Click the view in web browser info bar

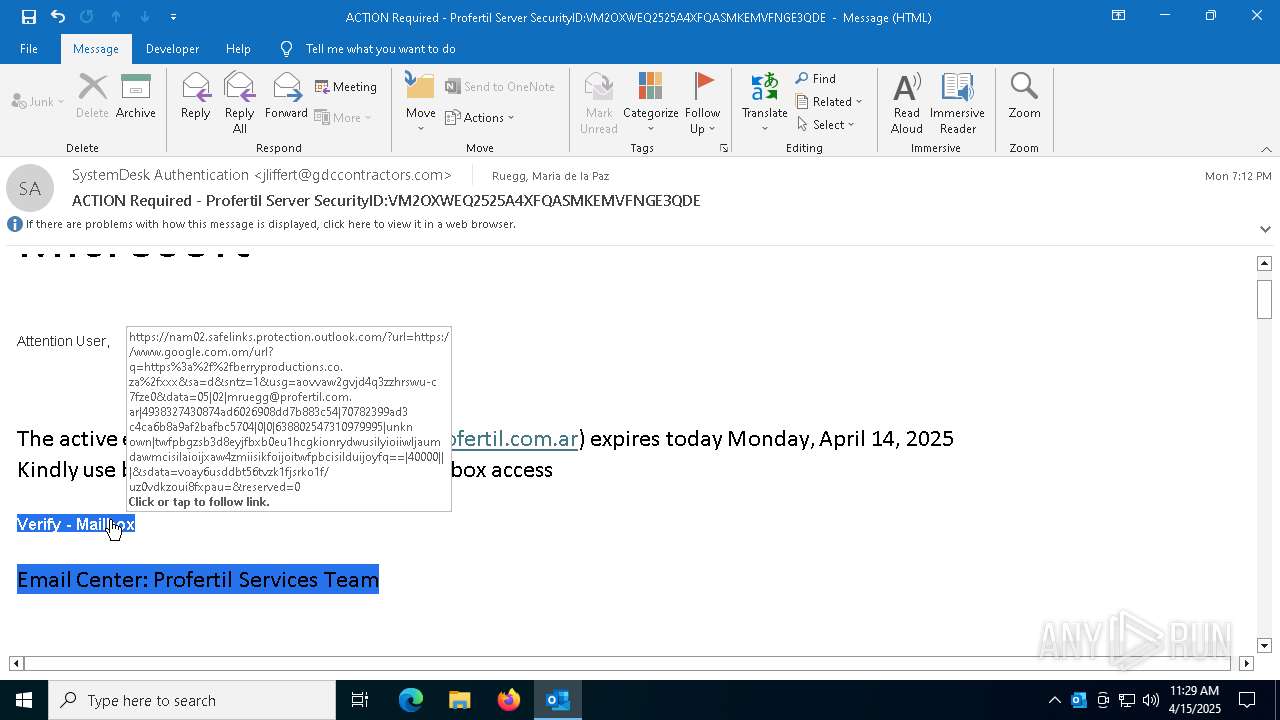pyautogui.click(x=270, y=224)
